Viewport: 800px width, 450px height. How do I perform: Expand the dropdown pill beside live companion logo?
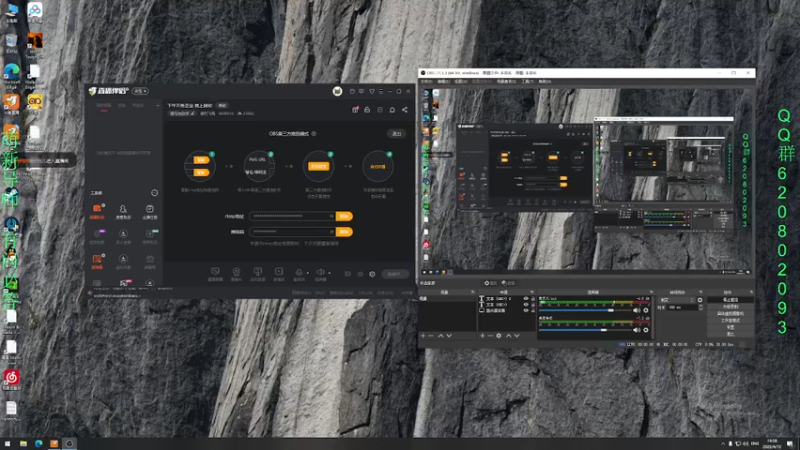tap(140, 91)
